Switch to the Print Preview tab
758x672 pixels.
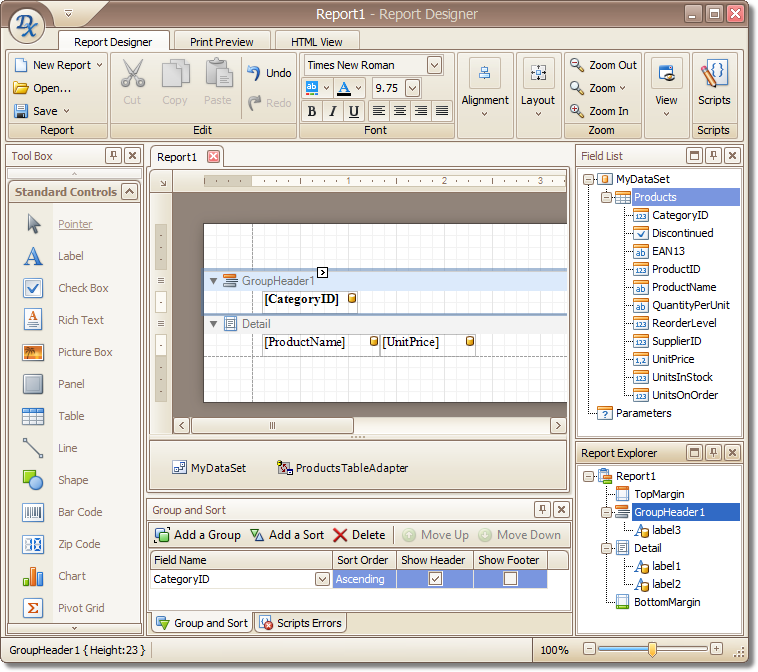click(x=221, y=42)
